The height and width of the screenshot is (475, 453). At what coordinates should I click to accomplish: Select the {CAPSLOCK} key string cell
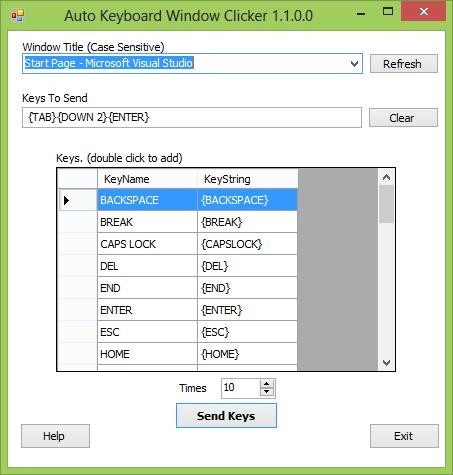(x=247, y=244)
